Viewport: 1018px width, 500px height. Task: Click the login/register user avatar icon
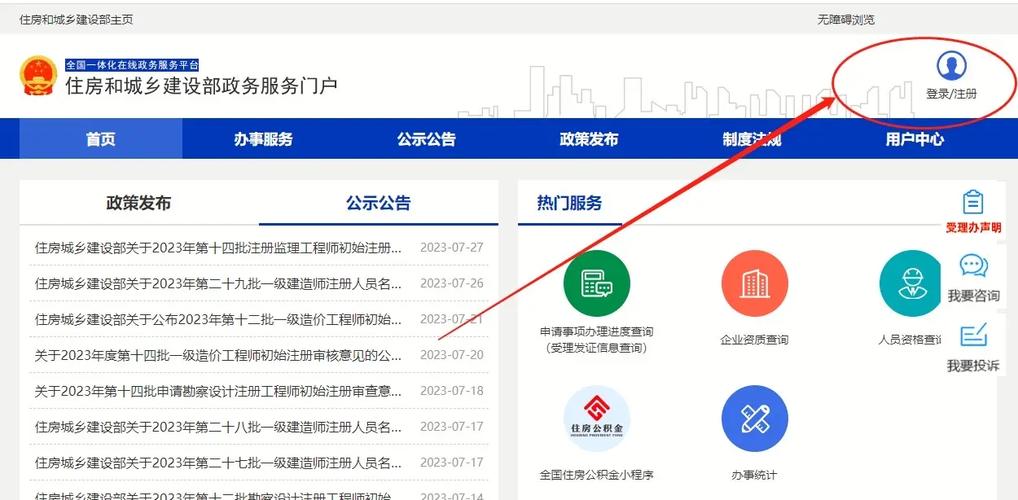[951, 66]
